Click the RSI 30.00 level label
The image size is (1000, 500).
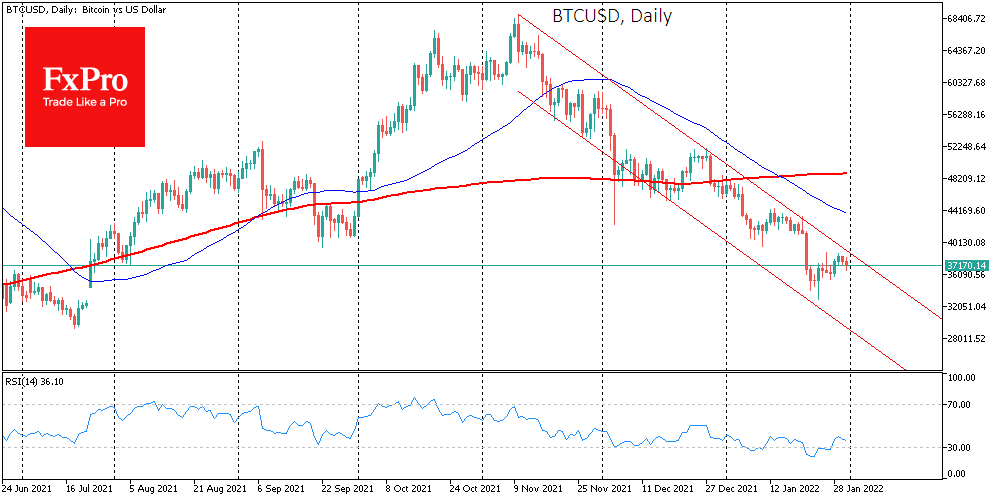click(962, 447)
